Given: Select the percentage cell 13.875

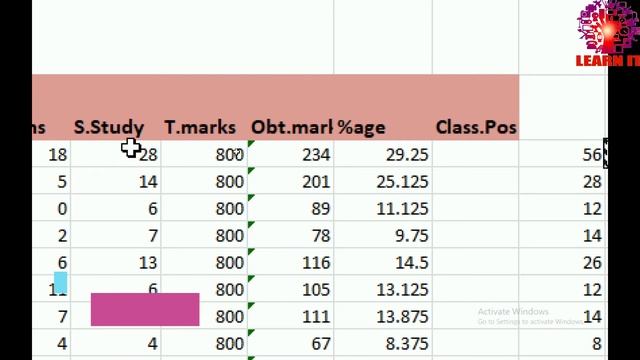Looking at the screenshot, I should point(383,316).
